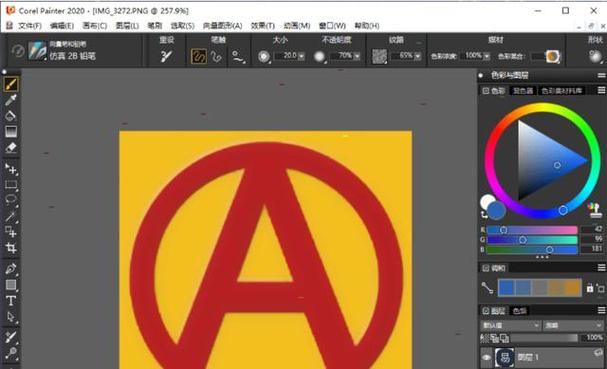Screen dimensions: 607x369
Task: Select the Interactive Gradient tool
Action: click(x=11, y=132)
